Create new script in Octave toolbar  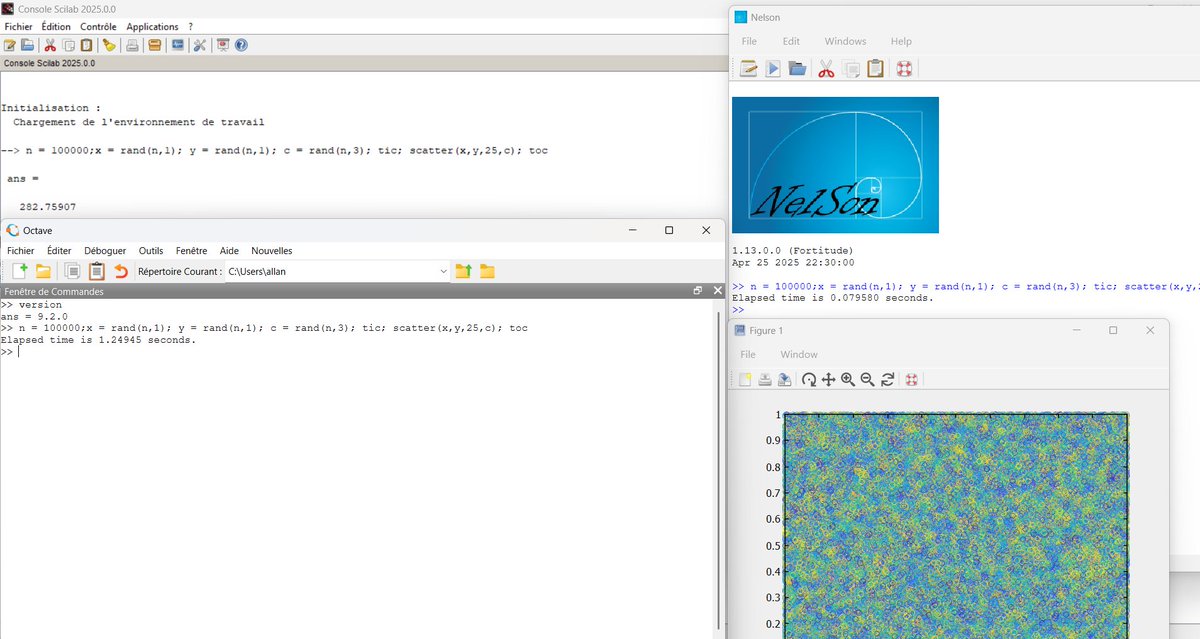[x=20, y=271]
